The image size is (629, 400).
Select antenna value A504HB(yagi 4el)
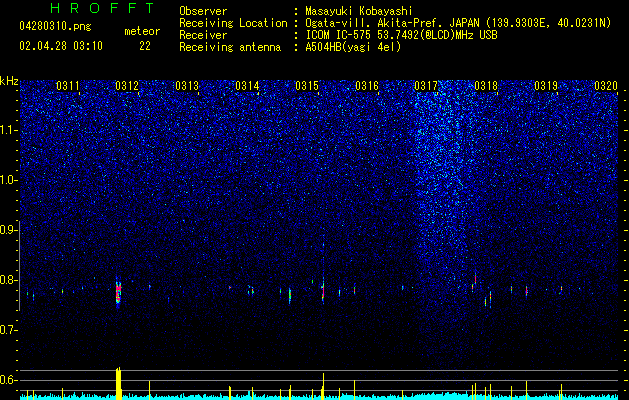tap(353, 47)
